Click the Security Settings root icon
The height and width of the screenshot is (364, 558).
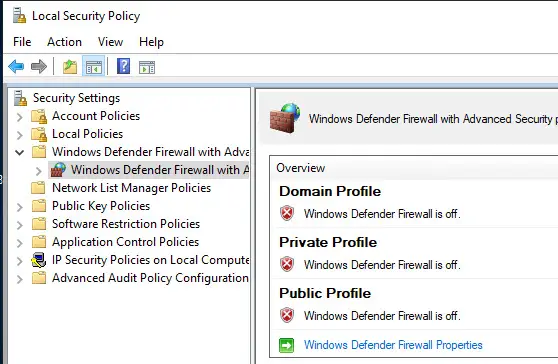20,98
